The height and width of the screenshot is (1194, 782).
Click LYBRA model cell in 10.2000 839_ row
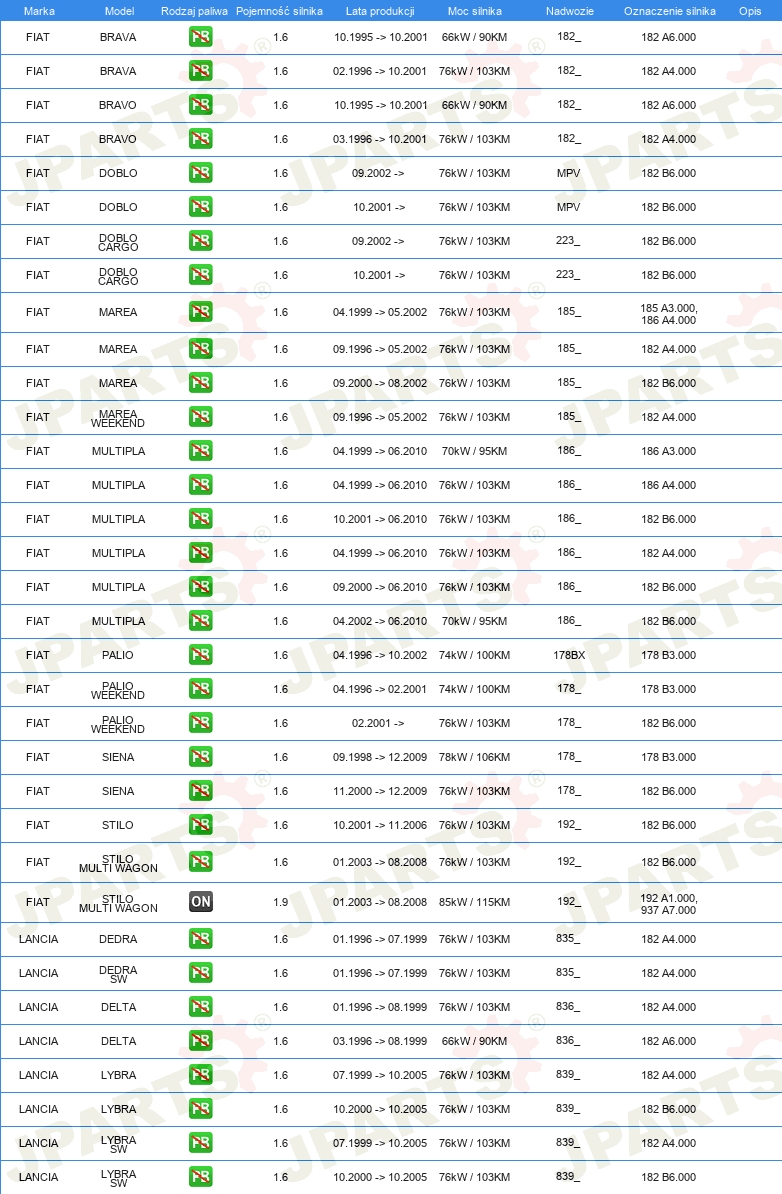(118, 1109)
